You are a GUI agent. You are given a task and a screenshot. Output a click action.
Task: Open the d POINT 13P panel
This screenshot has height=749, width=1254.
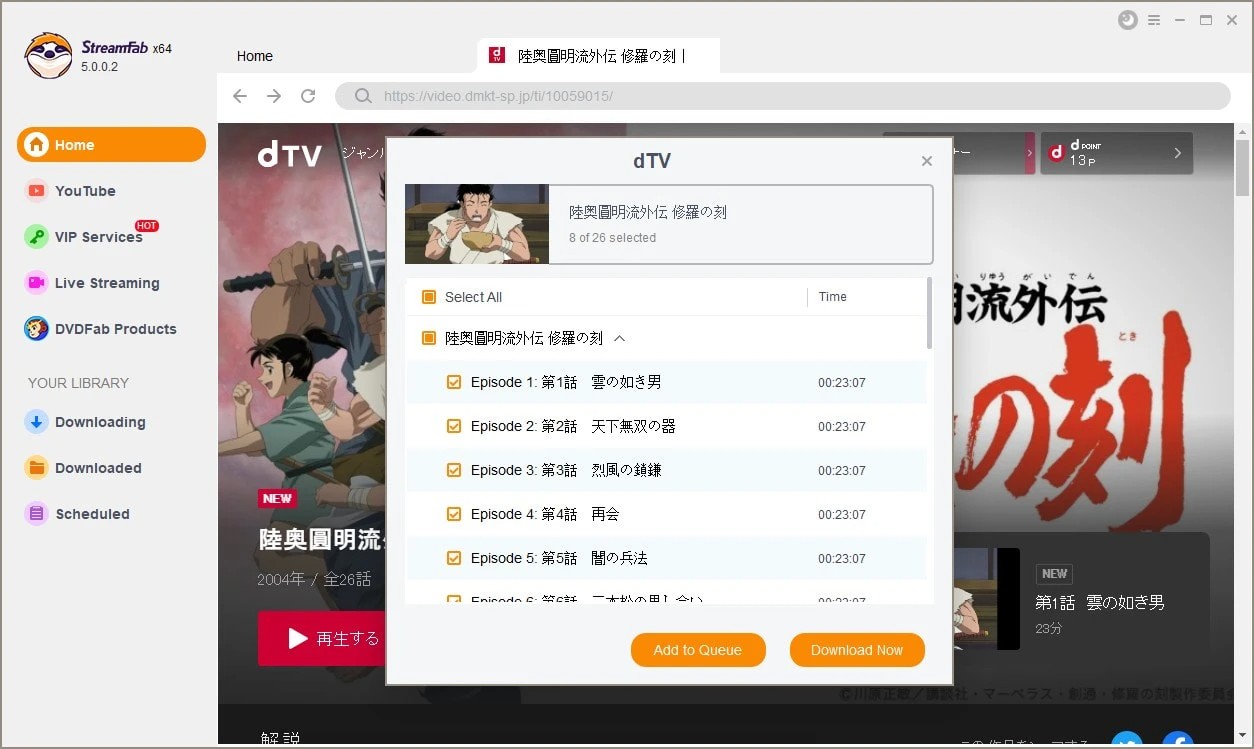click(x=1117, y=153)
